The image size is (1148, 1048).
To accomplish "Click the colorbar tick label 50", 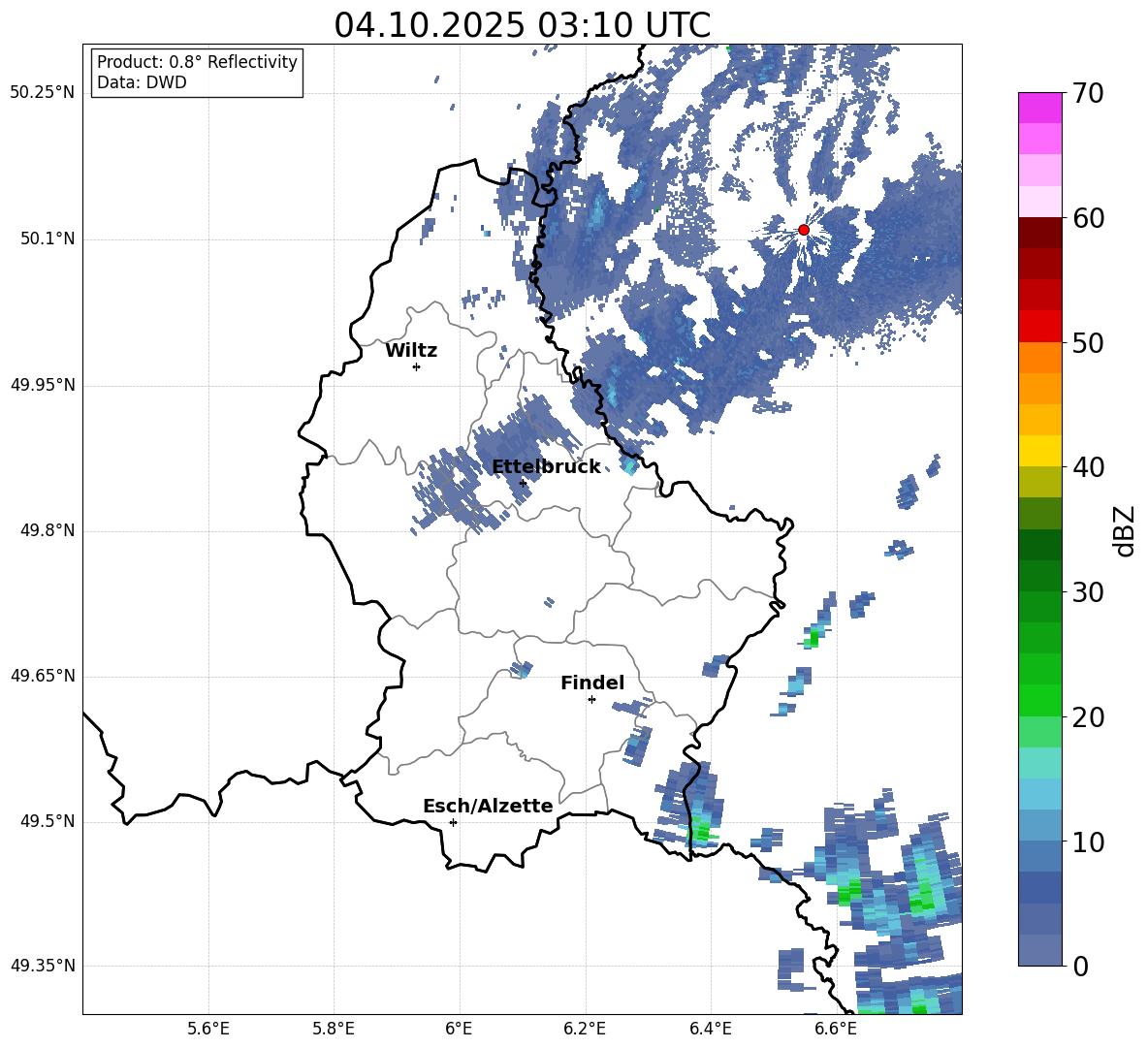I will point(1088,342).
